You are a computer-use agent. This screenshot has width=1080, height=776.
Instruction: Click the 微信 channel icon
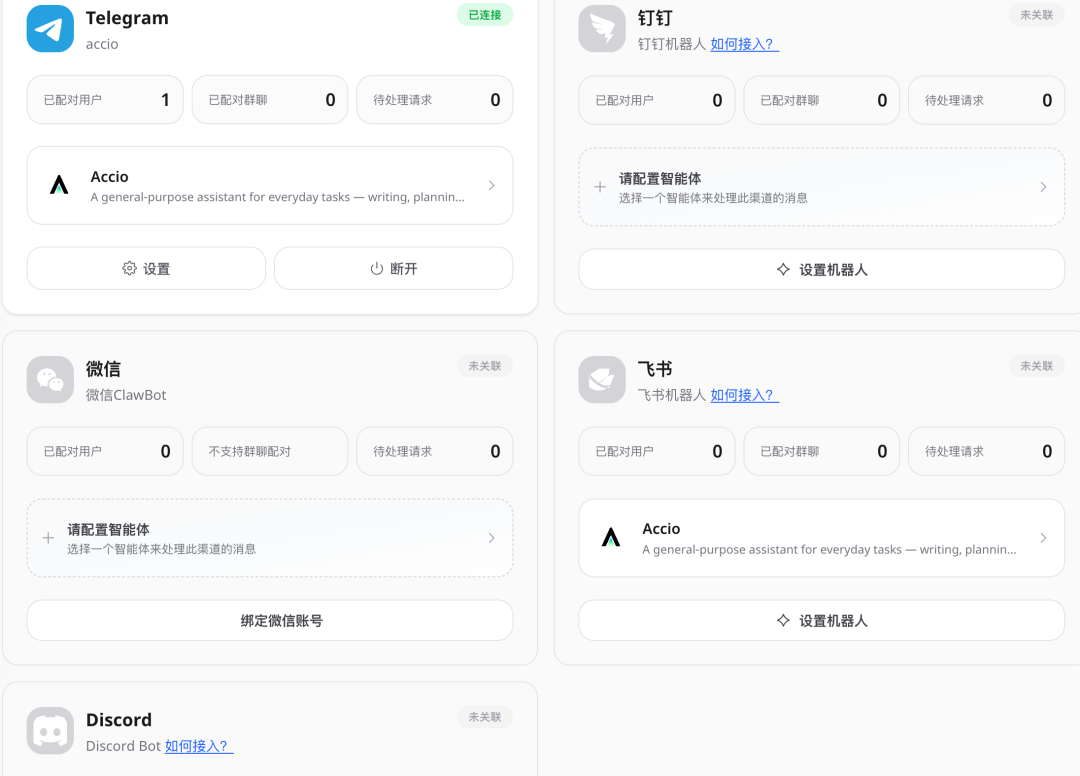[x=50, y=379]
